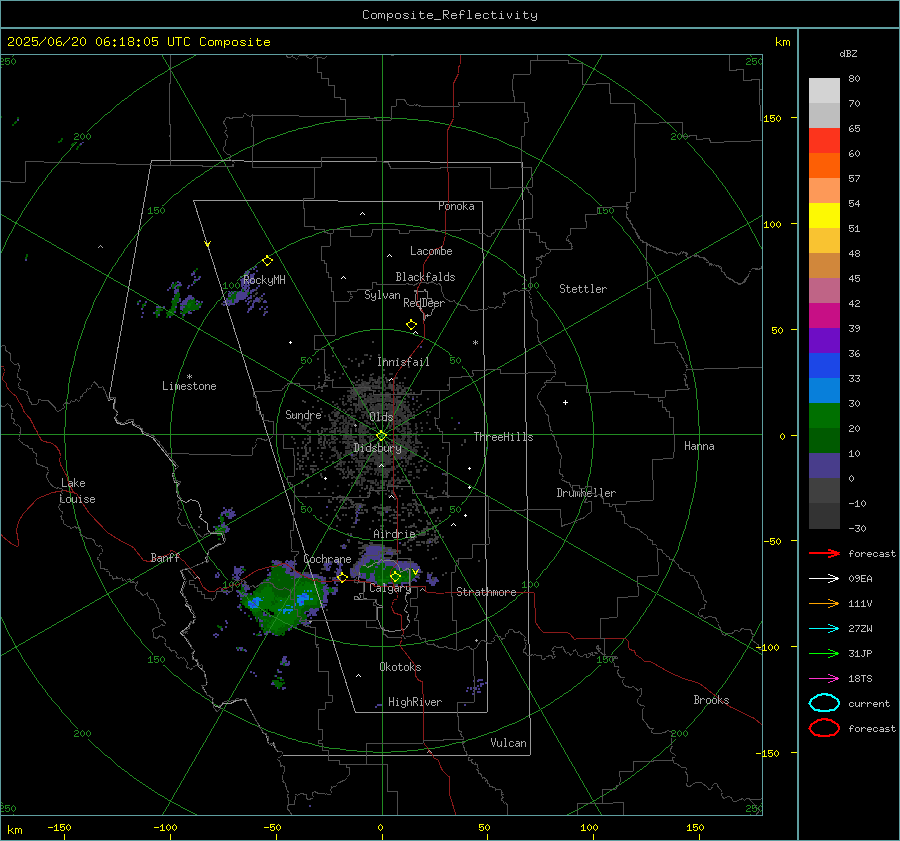Click the ThreeHills label

coord(503,437)
